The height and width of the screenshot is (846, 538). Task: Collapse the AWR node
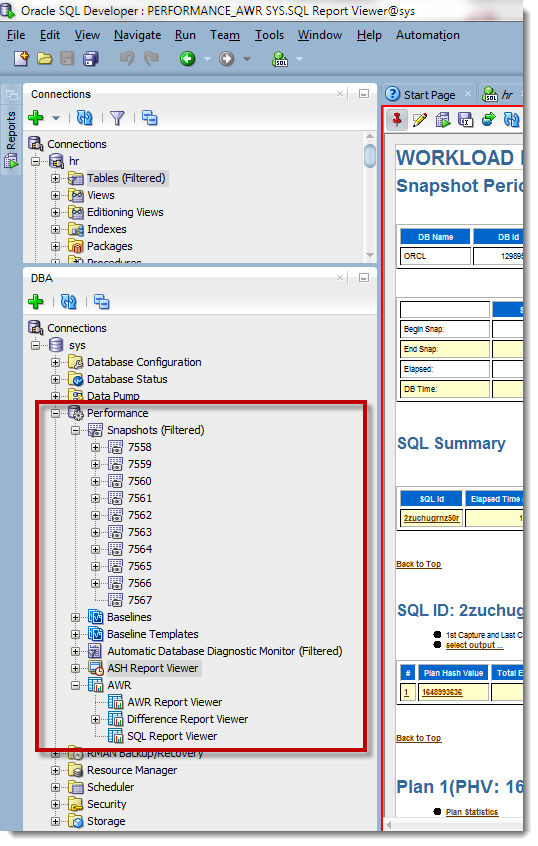click(x=76, y=685)
